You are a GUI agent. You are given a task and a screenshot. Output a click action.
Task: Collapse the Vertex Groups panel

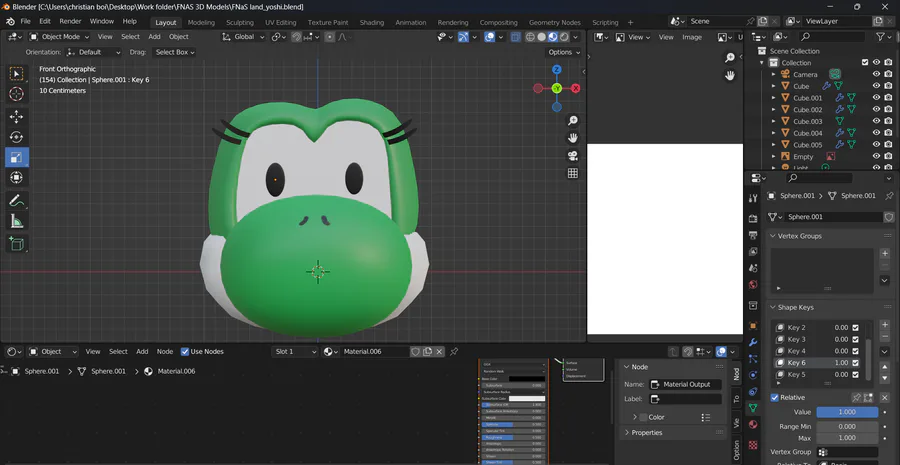[x=773, y=236]
